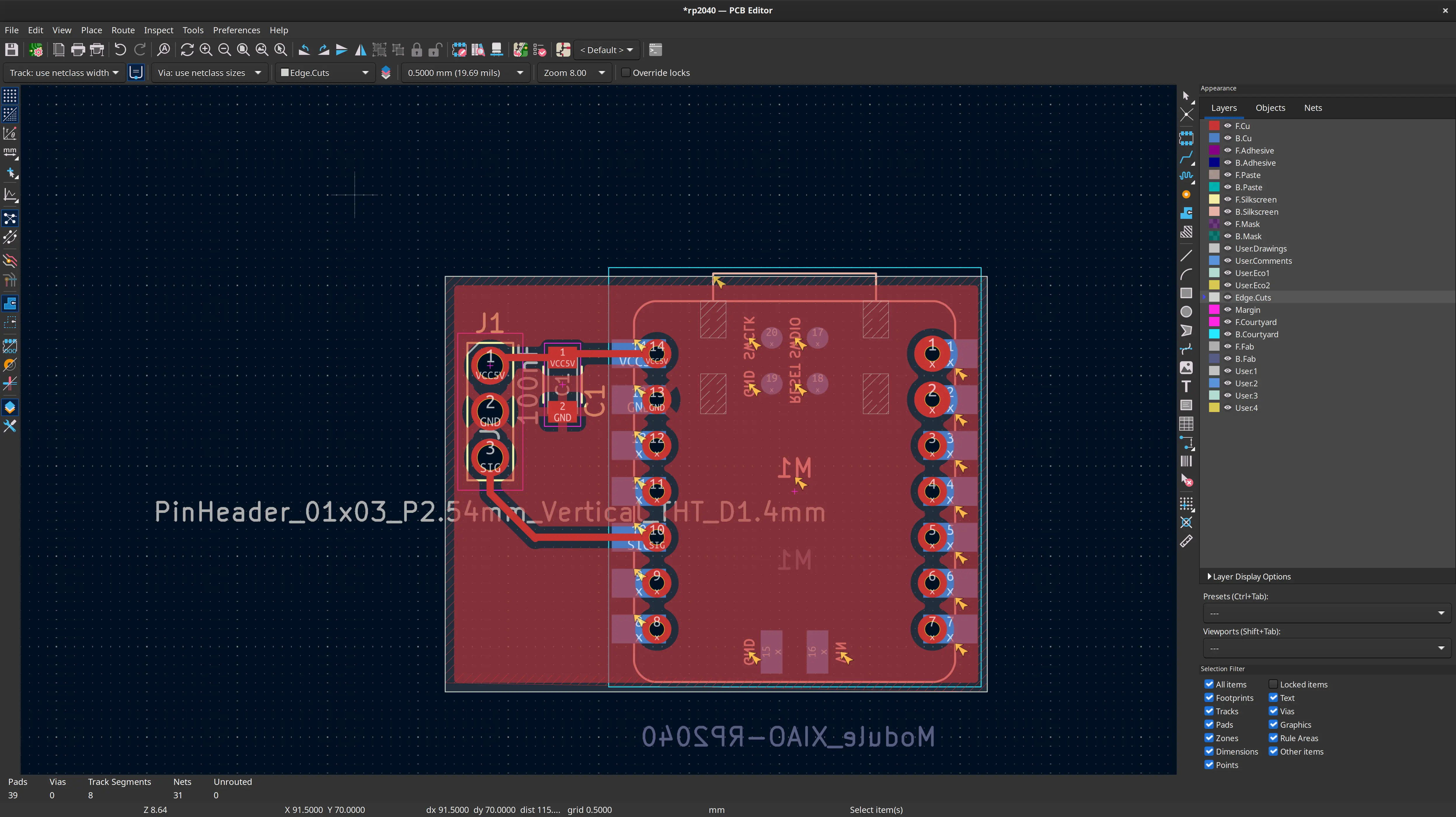Uncheck Footprints in the Selection Filter
Image resolution: width=1456 pixels, height=817 pixels.
click(1209, 698)
